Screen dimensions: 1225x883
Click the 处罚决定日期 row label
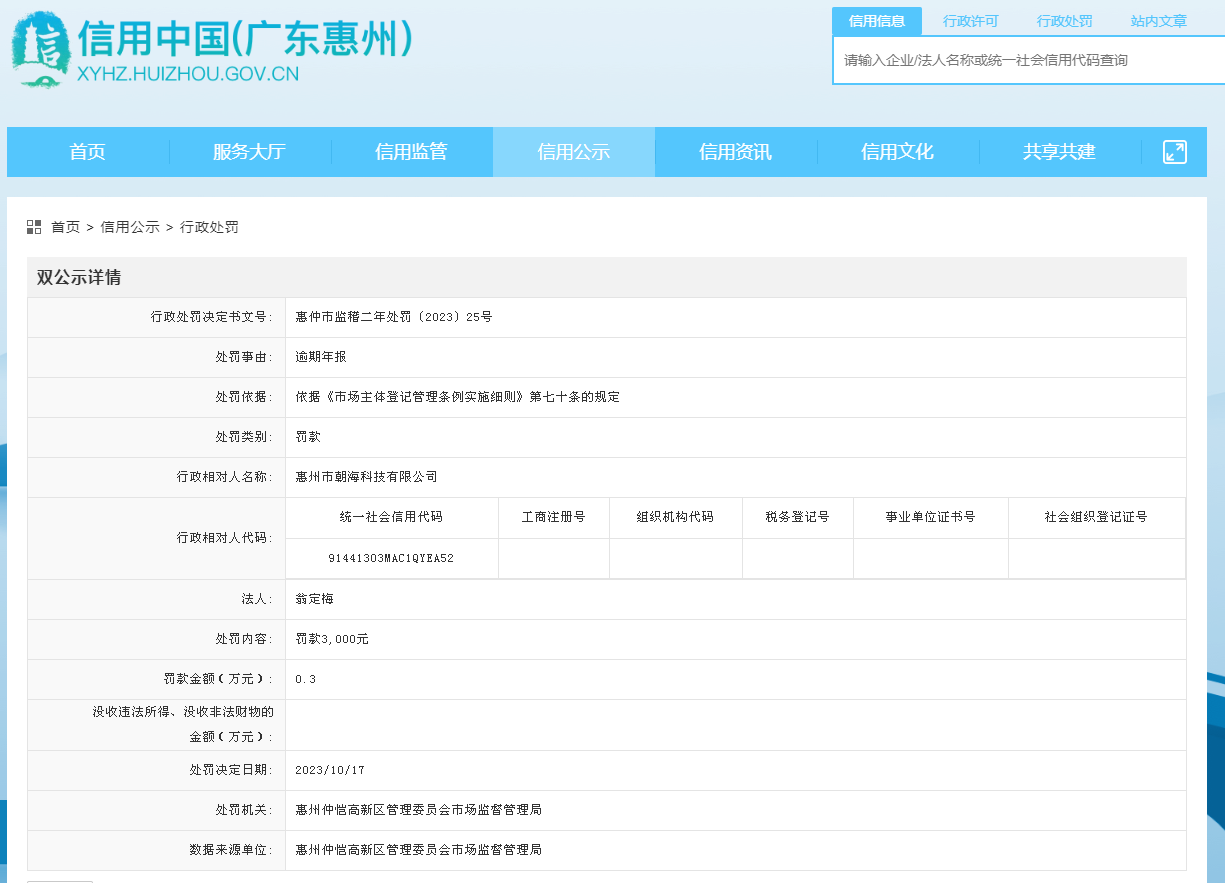pyautogui.click(x=231, y=771)
